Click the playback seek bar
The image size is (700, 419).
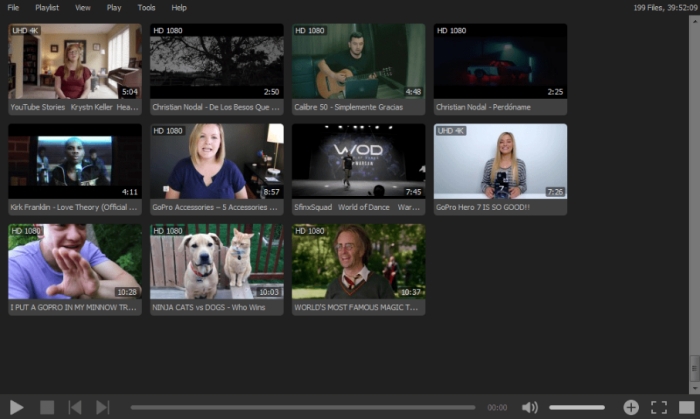pyautogui.click(x=303, y=407)
